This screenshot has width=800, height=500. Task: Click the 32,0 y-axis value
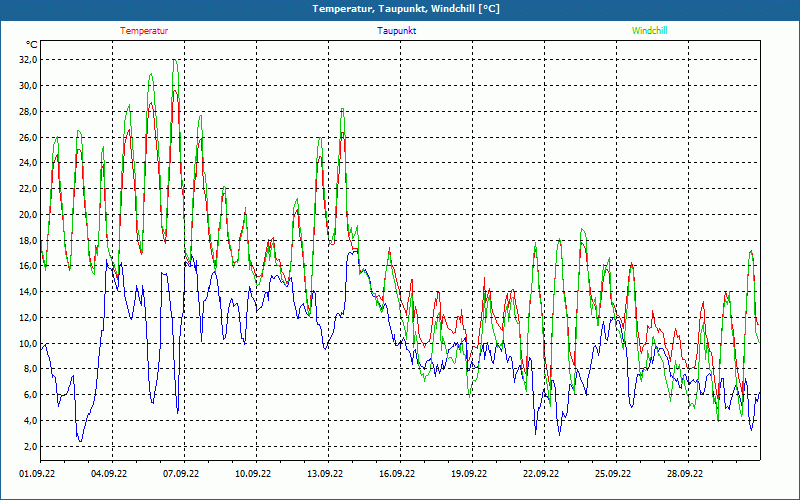point(28,60)
